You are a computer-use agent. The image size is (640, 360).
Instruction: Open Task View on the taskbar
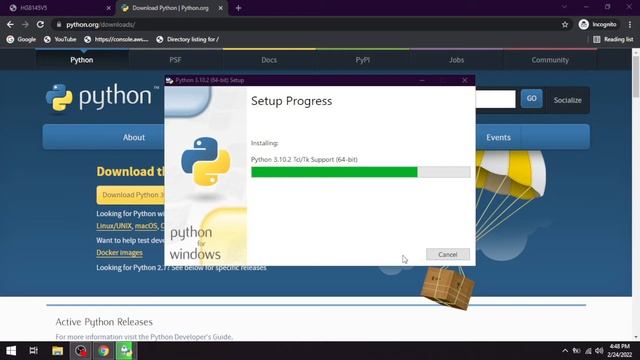(x=33, y=351)
